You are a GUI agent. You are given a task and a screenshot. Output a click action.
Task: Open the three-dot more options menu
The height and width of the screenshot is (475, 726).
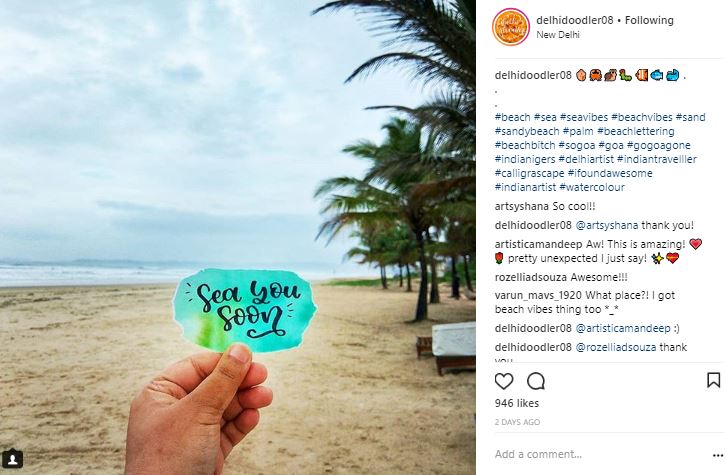pyautogui.click(x=718, y=456)
